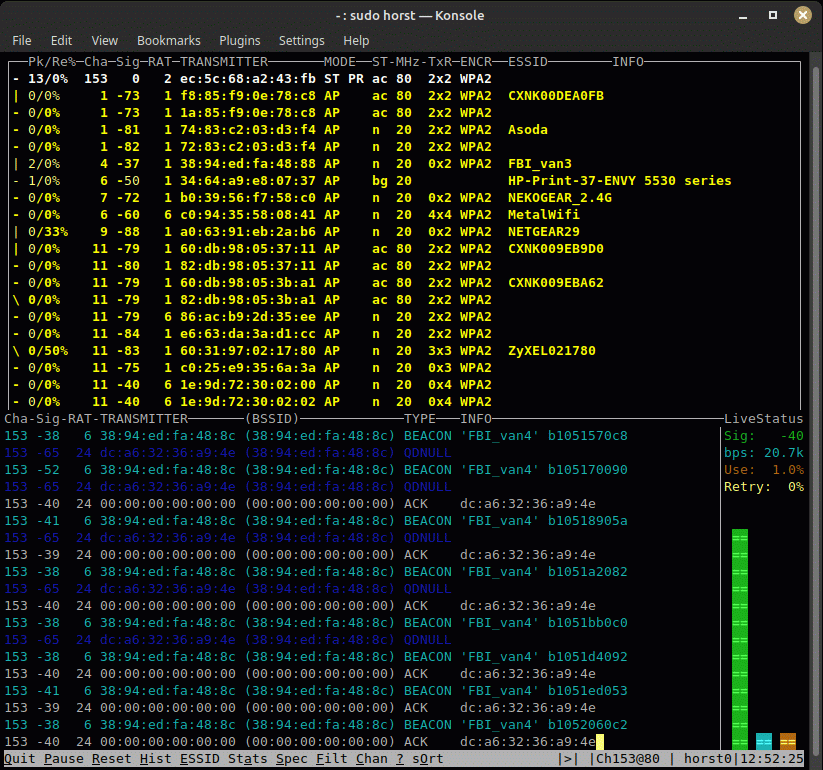Maximize the Konsole window
The width and height of the screenshot is (823, 770).
coord(773,15)
